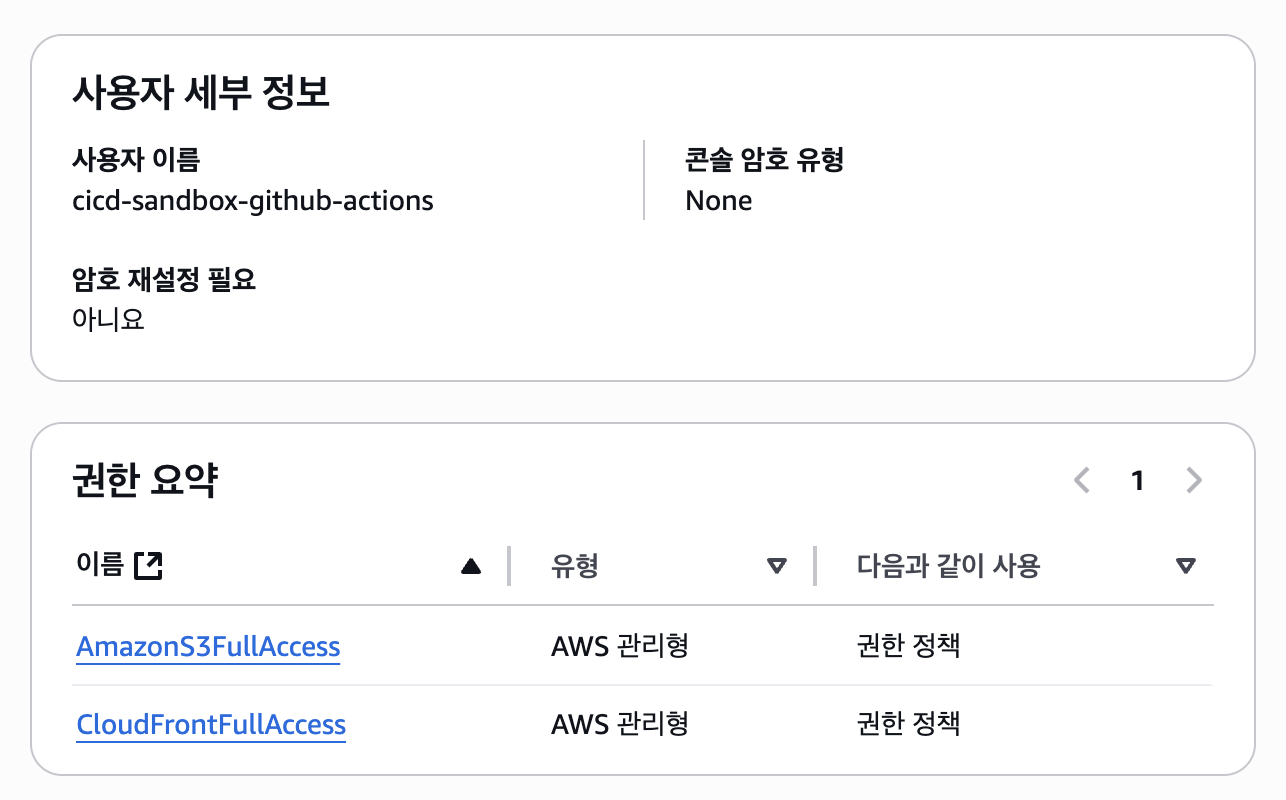The image size is (1286, 800).
Task: Go to the next page of permissions
Action: 1193,481
